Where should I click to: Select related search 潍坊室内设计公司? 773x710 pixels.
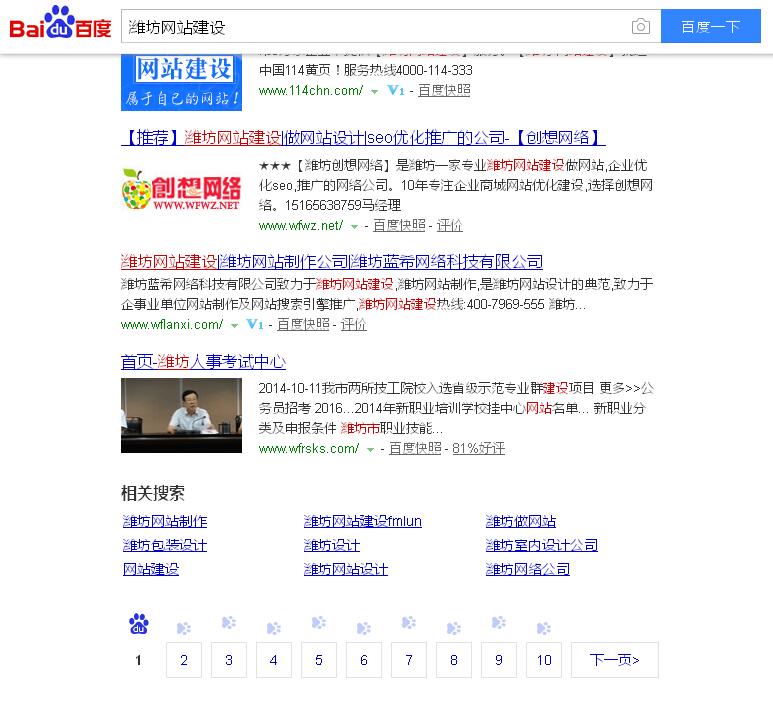point(541,545)
